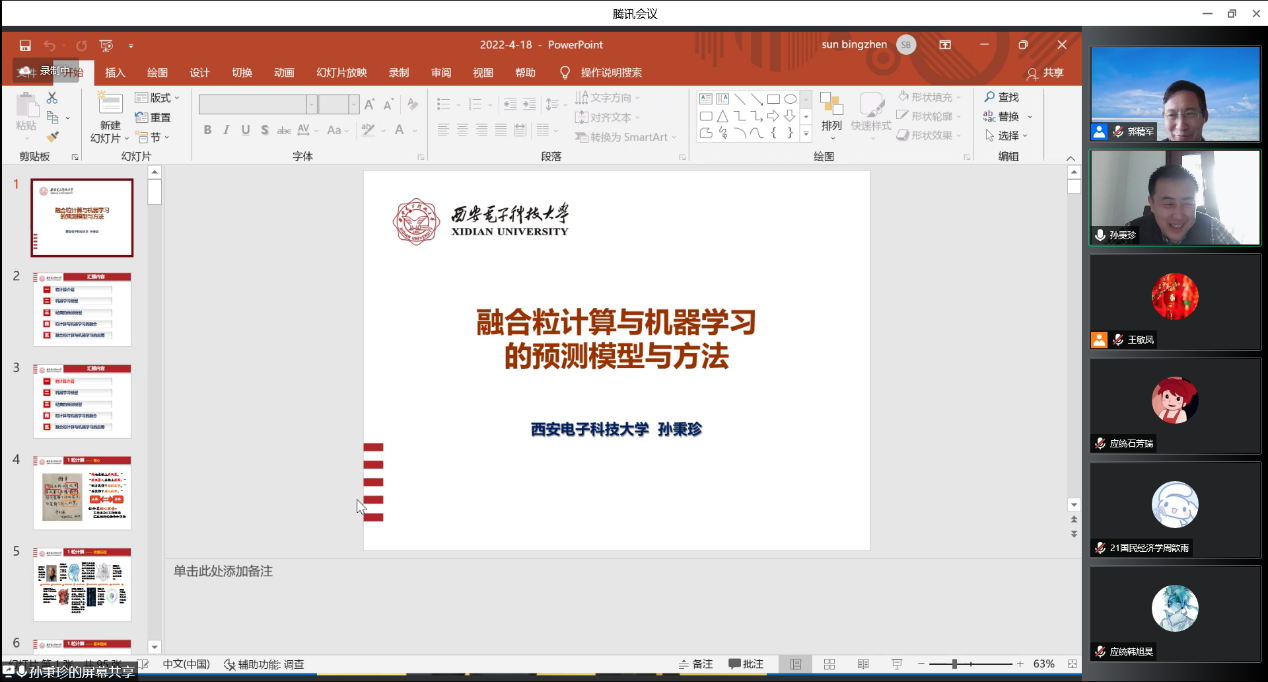Fit slide to current window icon
1268x682 pixels.
pyautogui.click(x=1071, y=664)
